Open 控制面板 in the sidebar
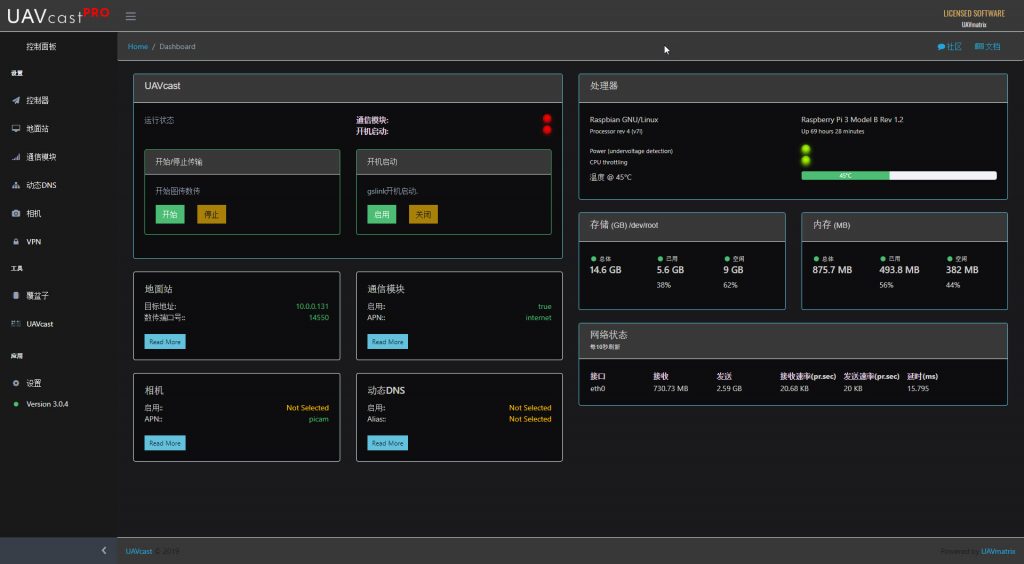This screenshot has height=564, width=1024. (x=41, y=47)
